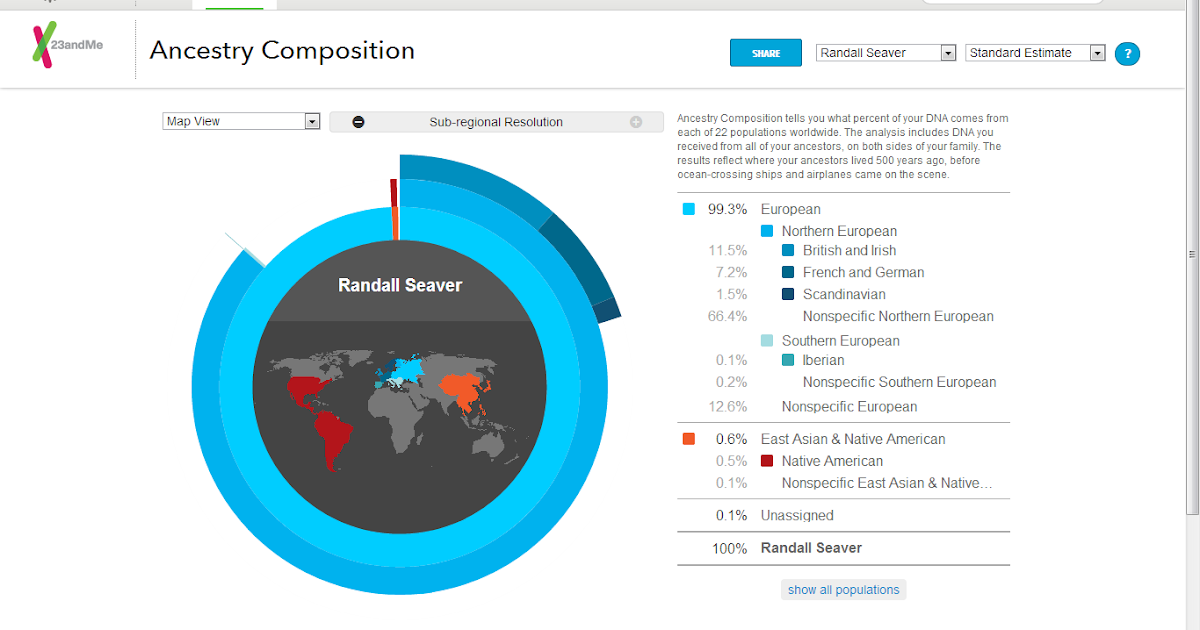Click the cyan European color square
This screenshot has width=1200, height=630.
tap(687, 209)
